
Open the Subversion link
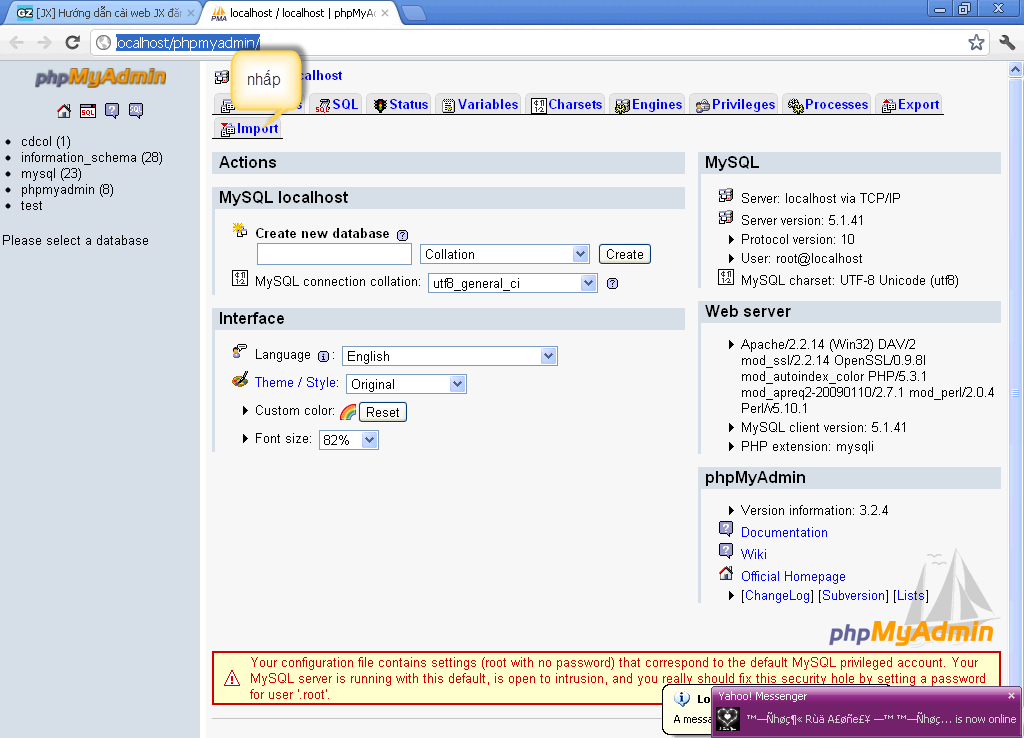click(x=854, y=596)
